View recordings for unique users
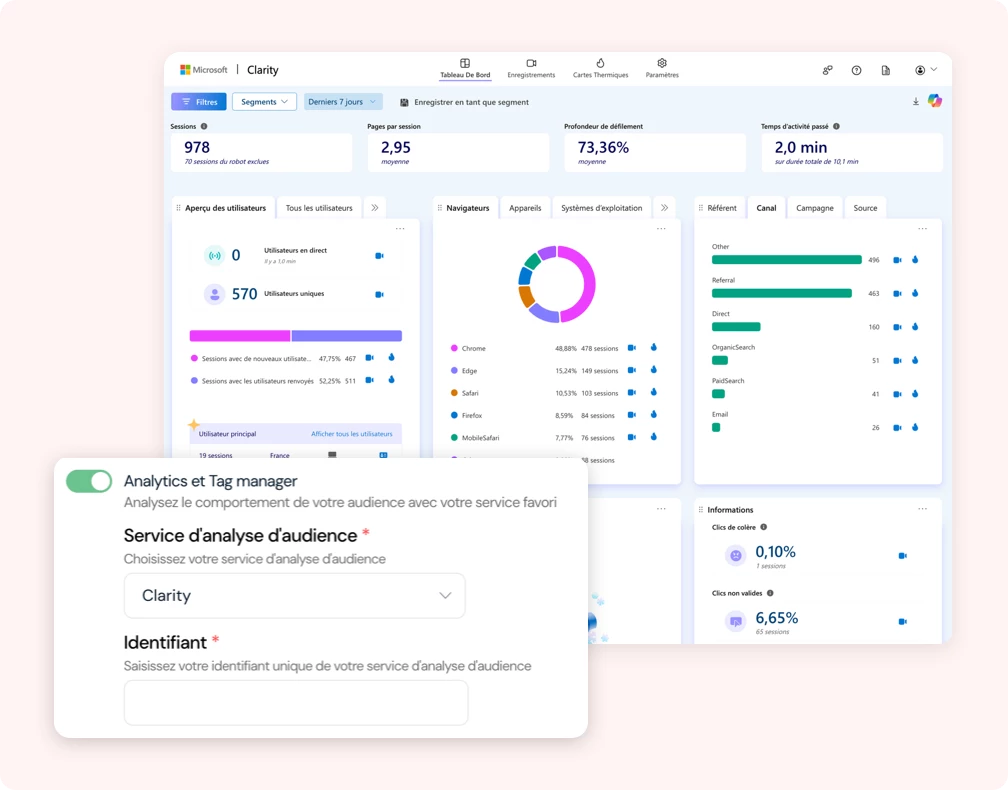Image resolution: width=1008 pixels, height=790 pixels. (379, 294)
